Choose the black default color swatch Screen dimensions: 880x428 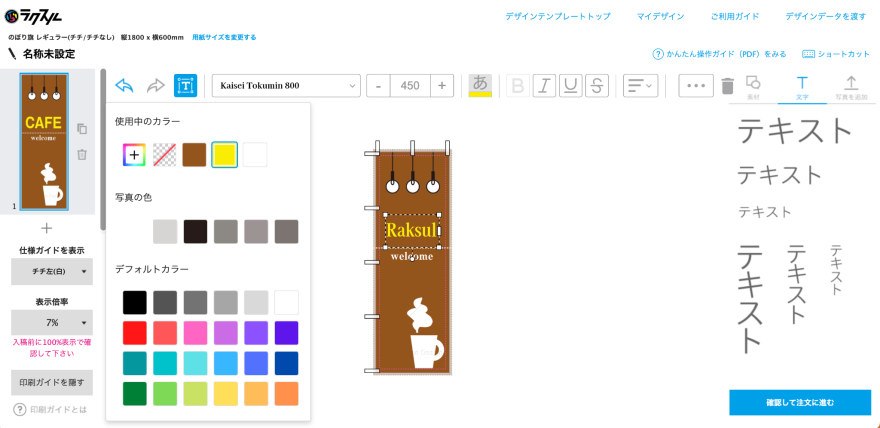(135, 302)
